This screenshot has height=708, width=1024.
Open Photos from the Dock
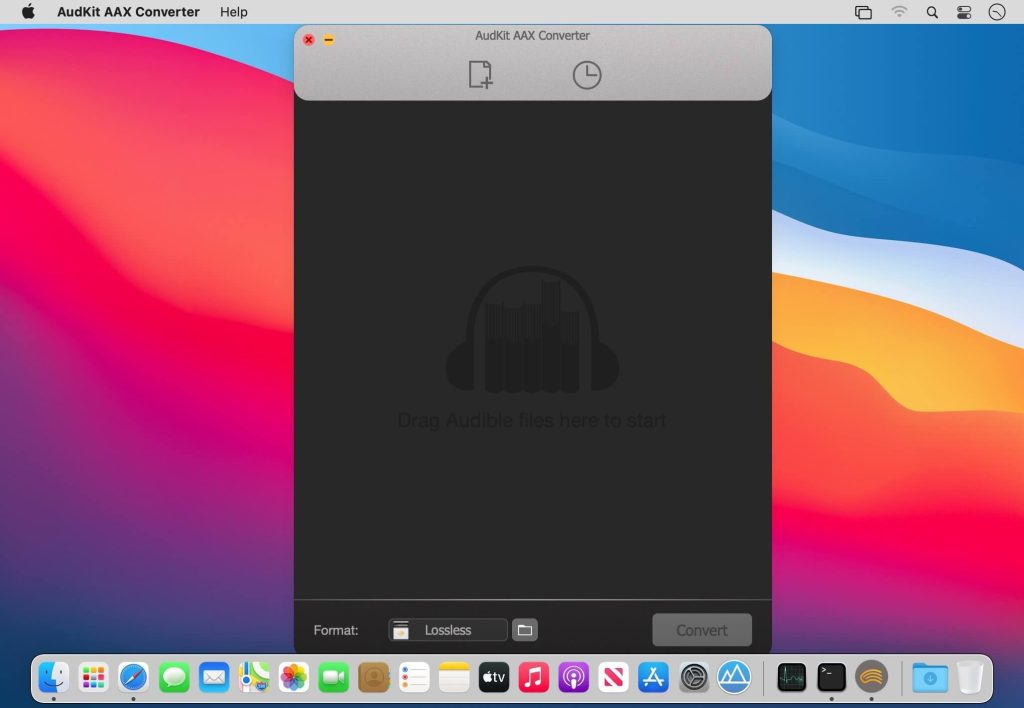tap(293, 677)
